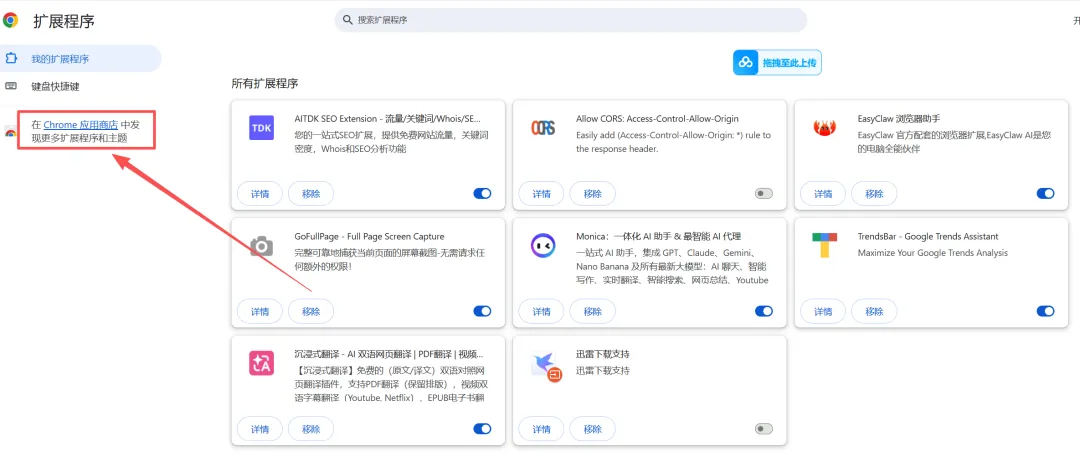Click 'Maximize Your Google Trends Analysis' description
The image size is (1080, 468).
[933, 253]
